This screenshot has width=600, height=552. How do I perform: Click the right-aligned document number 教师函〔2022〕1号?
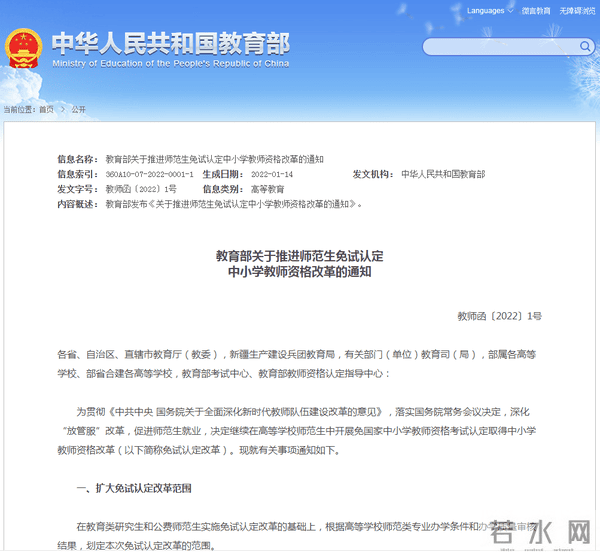click(499, 316)
